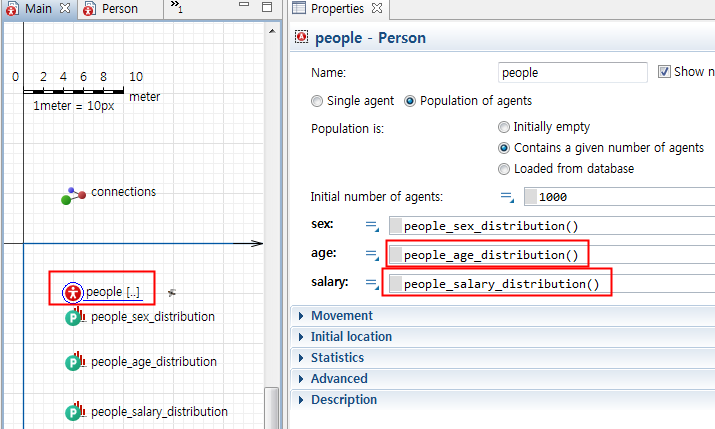
Task: Toggle static/dynamic value icon for salary
Action: click(372, 284)
